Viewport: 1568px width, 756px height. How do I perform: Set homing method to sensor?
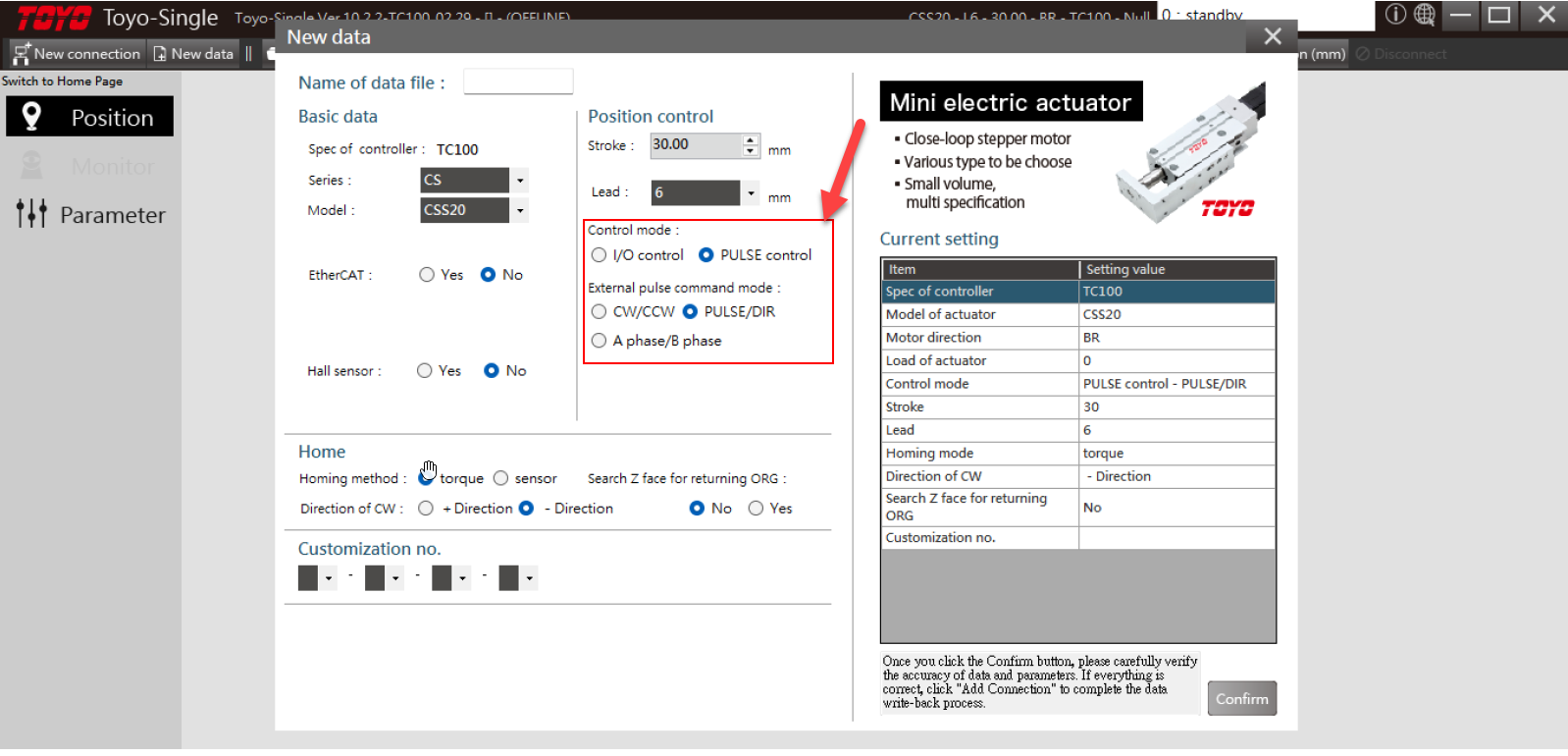coord(501,478)
